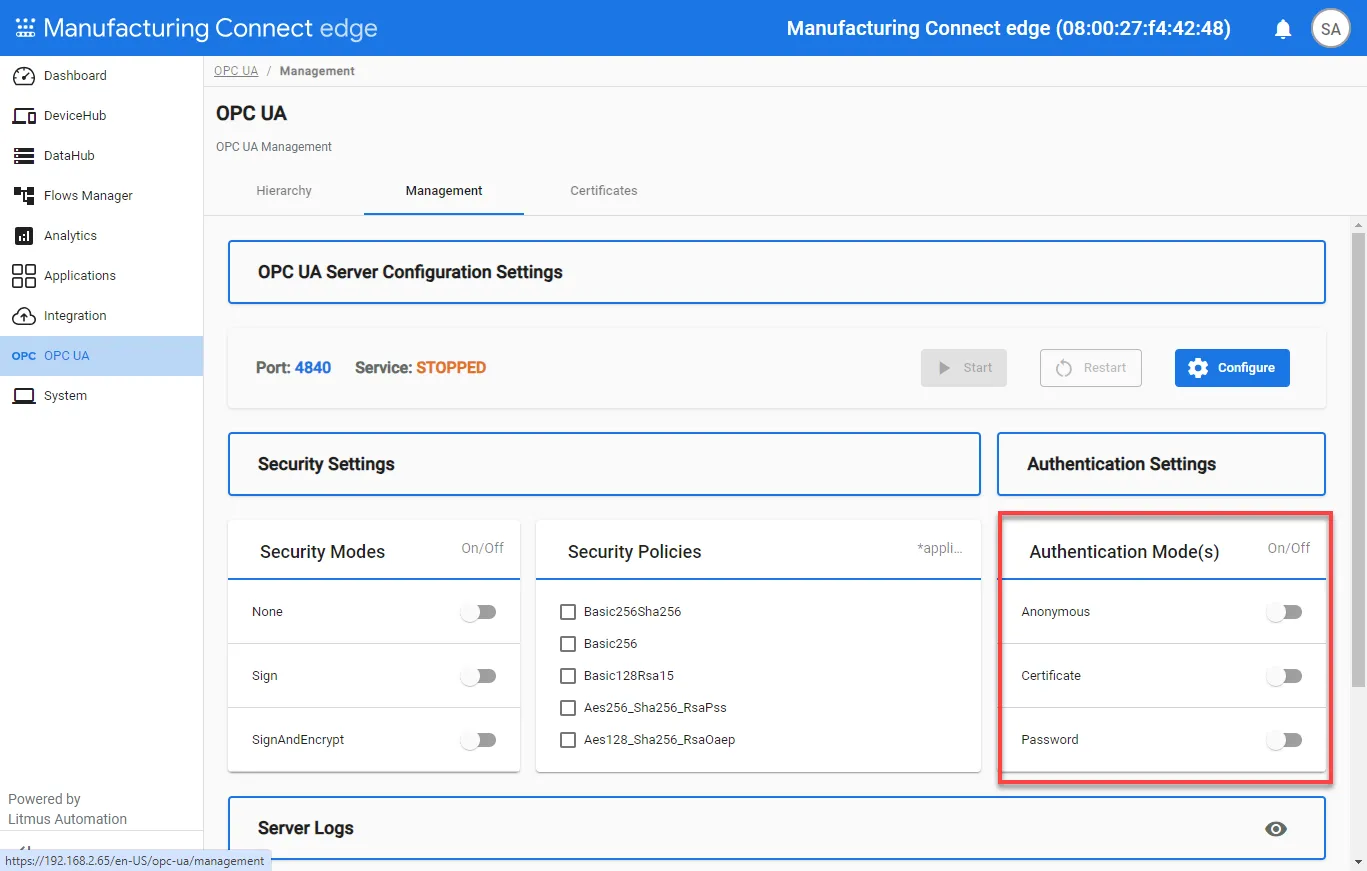
Task: Click the OPC UA breadcrumb link
Action: 236,71
